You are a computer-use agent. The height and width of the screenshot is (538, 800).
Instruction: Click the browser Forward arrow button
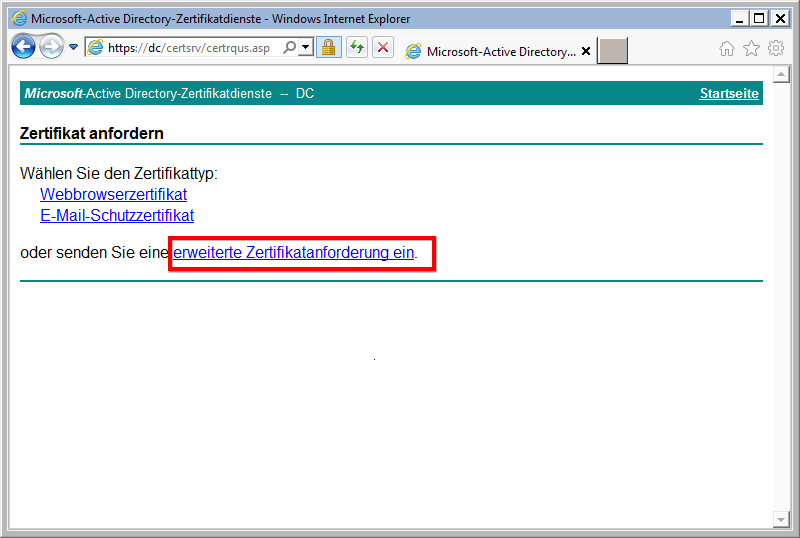[x=51, y=47]
